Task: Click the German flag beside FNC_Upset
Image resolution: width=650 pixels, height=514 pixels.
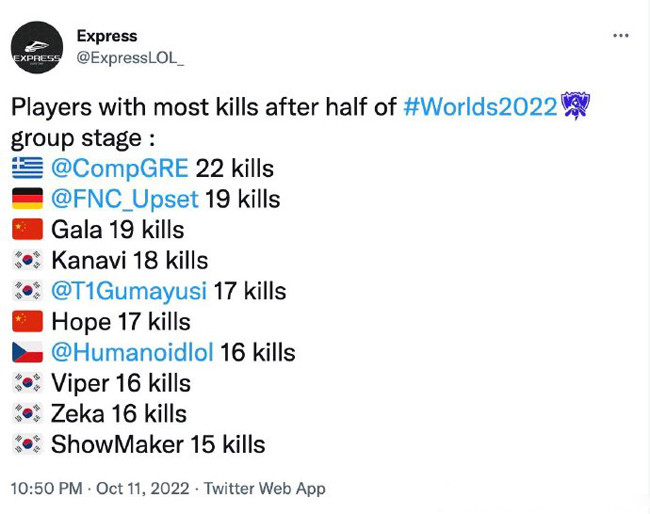Action: click(27, 199)
